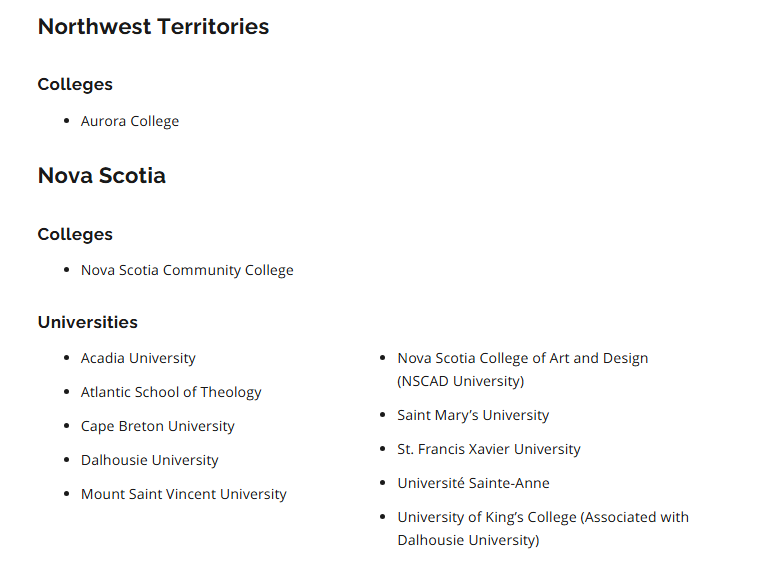Viewport: 782px width, 574px height.
Task: Choose Saint Mary's University
Action: 473,415
